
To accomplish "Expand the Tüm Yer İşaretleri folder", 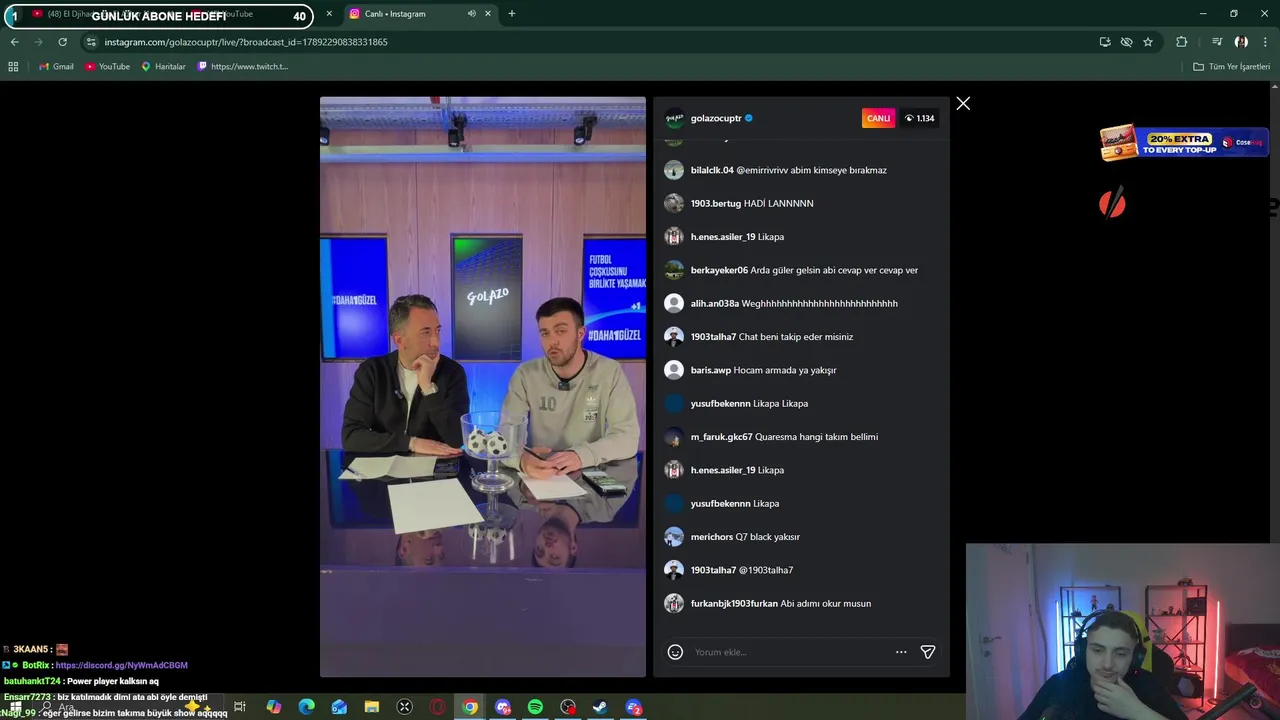I will [x=1231, y=66].
